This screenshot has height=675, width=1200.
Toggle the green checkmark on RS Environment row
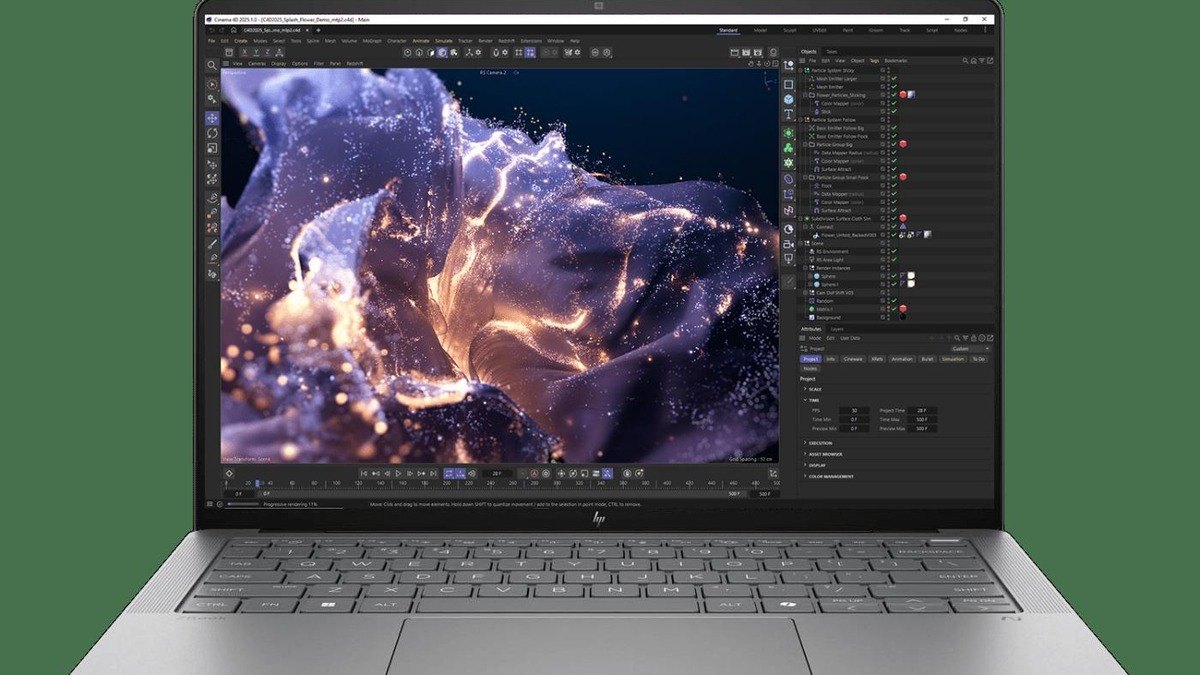(894, 251)
